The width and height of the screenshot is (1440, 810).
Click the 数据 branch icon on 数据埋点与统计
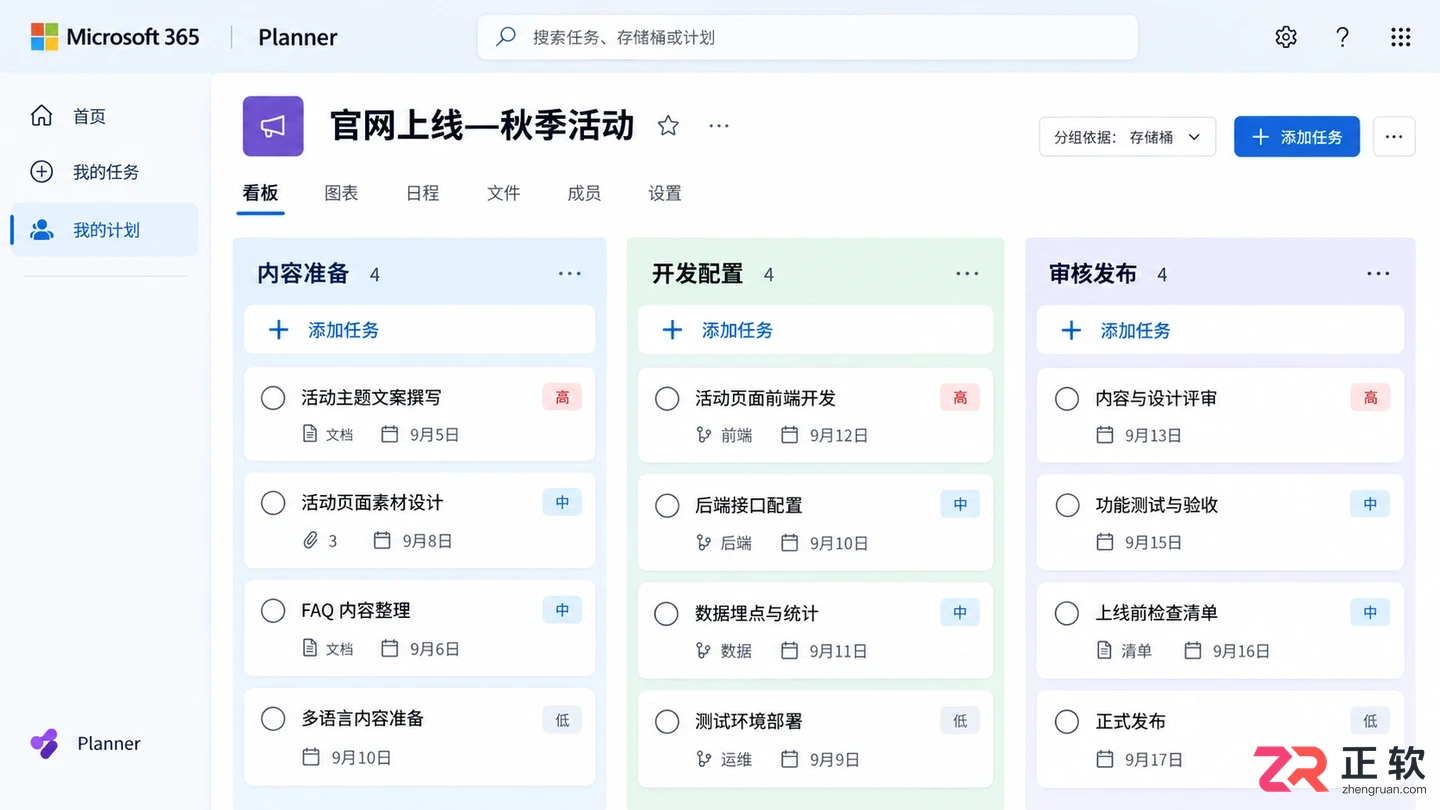704,650
